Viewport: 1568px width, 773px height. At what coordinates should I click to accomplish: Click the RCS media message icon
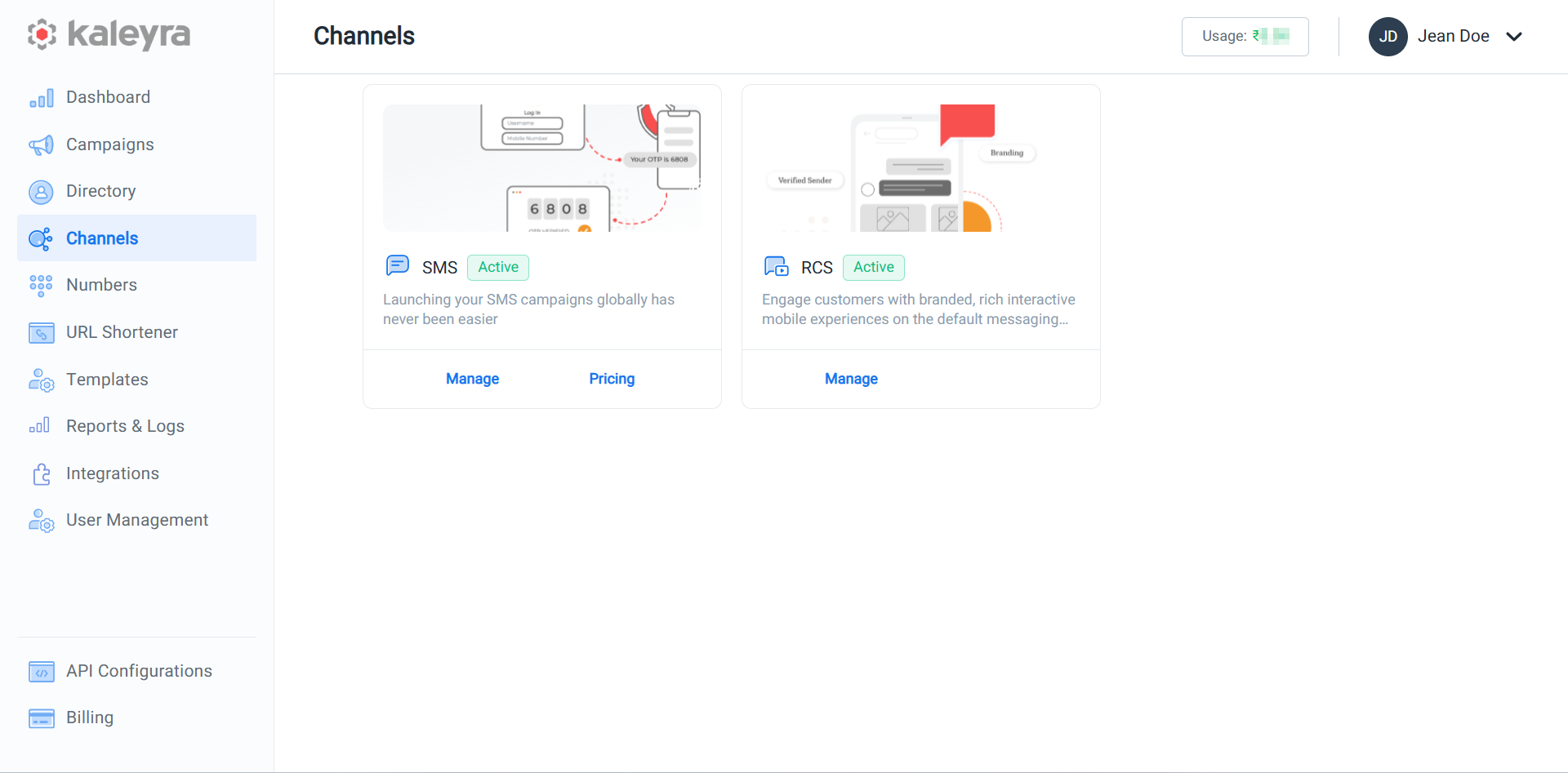(x=777, y=266)
